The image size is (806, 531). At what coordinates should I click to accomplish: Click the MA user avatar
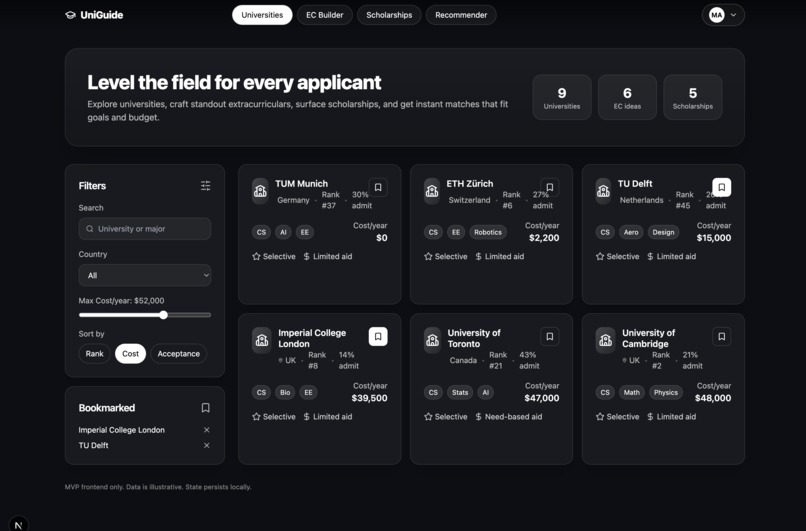[x=717, y=15]
